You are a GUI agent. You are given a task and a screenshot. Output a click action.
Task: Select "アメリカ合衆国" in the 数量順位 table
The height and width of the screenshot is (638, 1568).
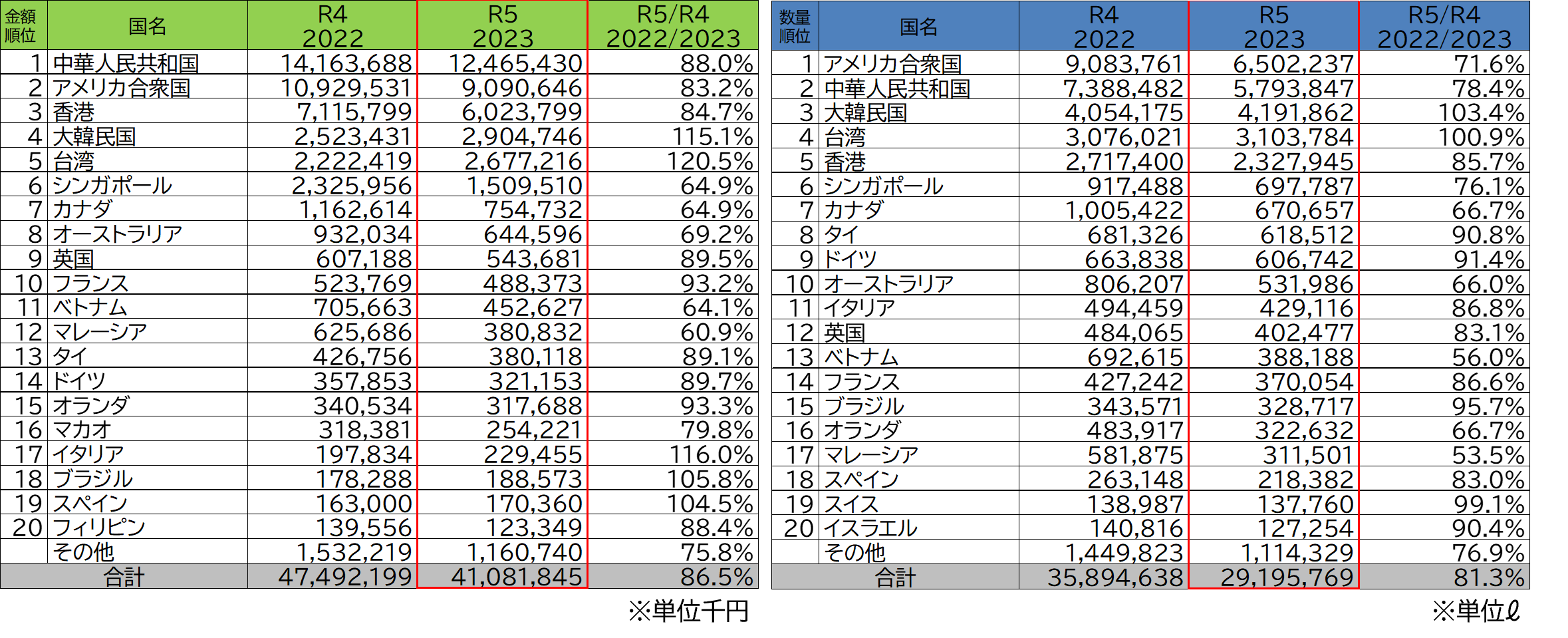pos(919,63)
